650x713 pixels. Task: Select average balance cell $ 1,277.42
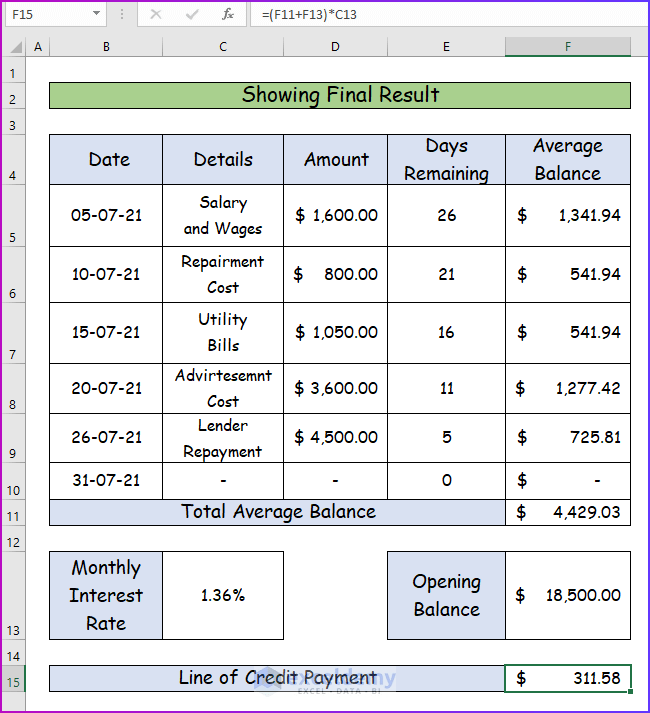click(x=568, y=388)
